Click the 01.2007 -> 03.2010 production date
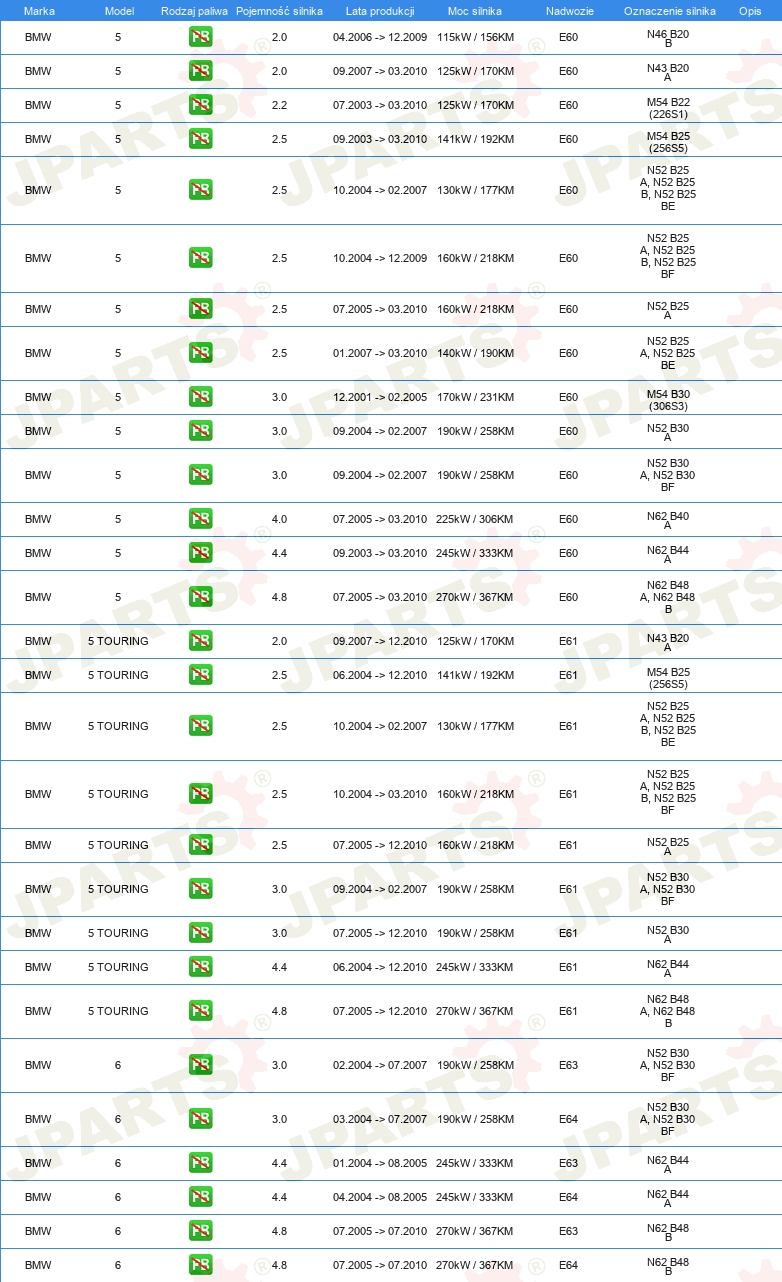The image size is (782, 1282). click(380, 353)
